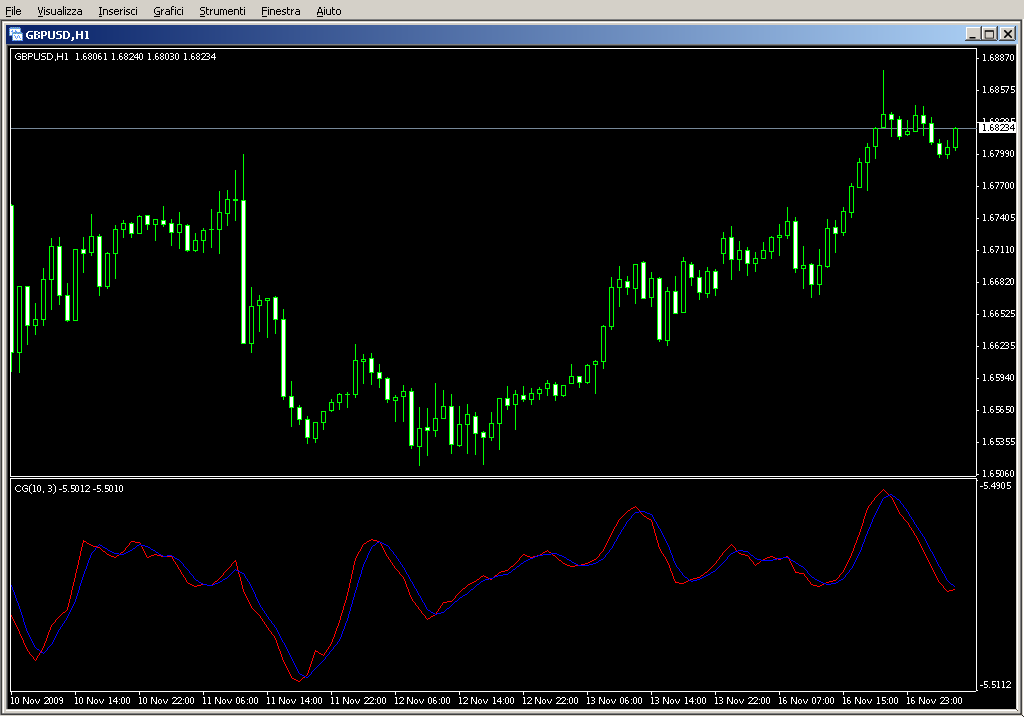
Task: Open the File menu
Action: click(x=13, y=11)
